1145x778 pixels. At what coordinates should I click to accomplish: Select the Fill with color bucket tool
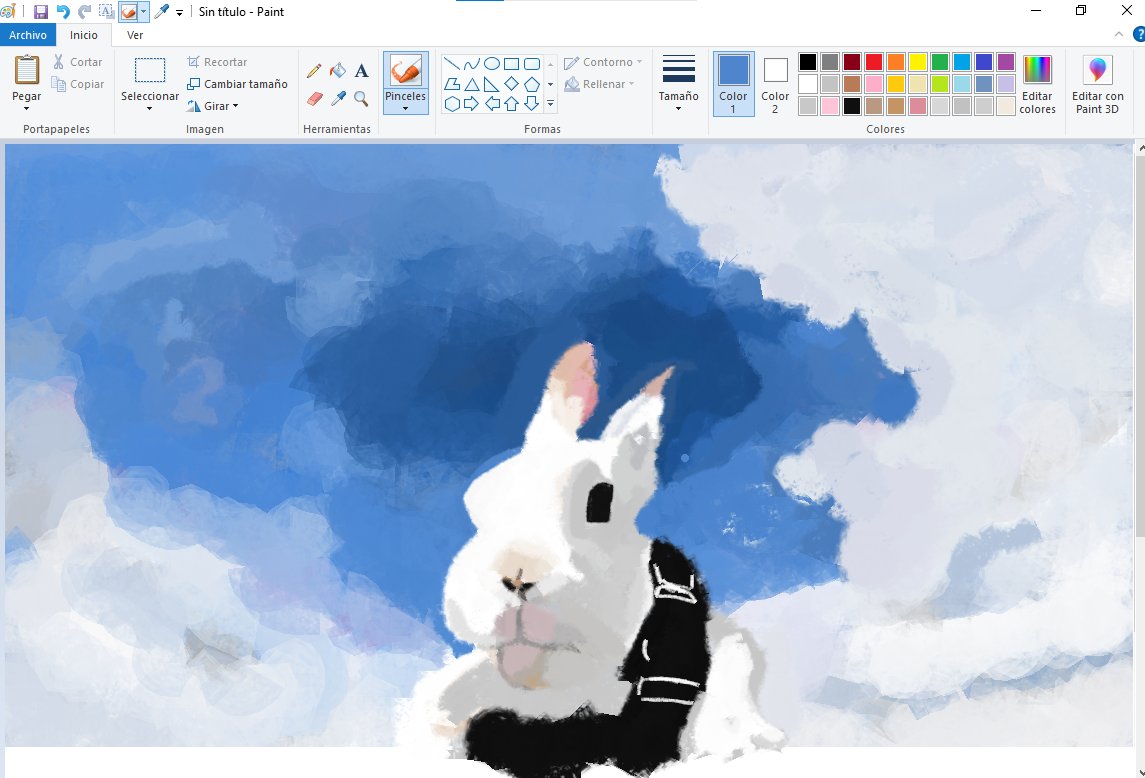[x=337, y=71]
